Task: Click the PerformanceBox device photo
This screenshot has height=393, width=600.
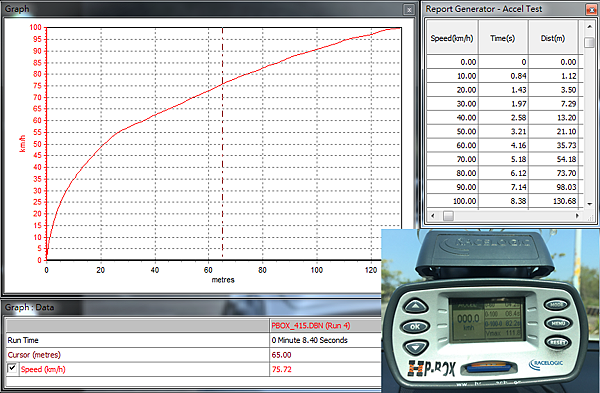Action: click(x=490, y=310)
